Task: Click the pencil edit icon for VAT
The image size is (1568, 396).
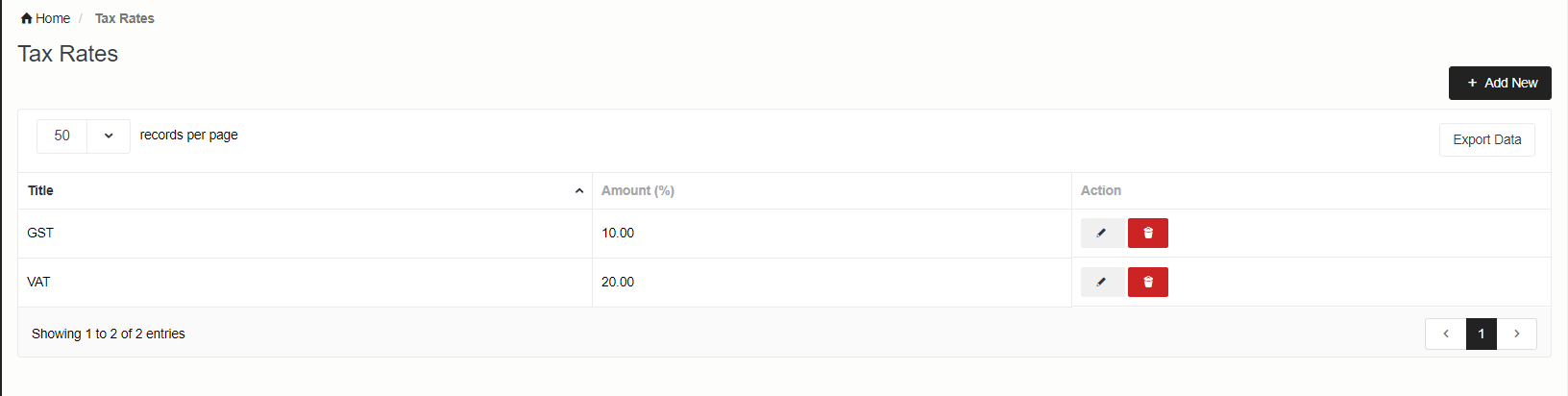Action: click(1102, 282)
